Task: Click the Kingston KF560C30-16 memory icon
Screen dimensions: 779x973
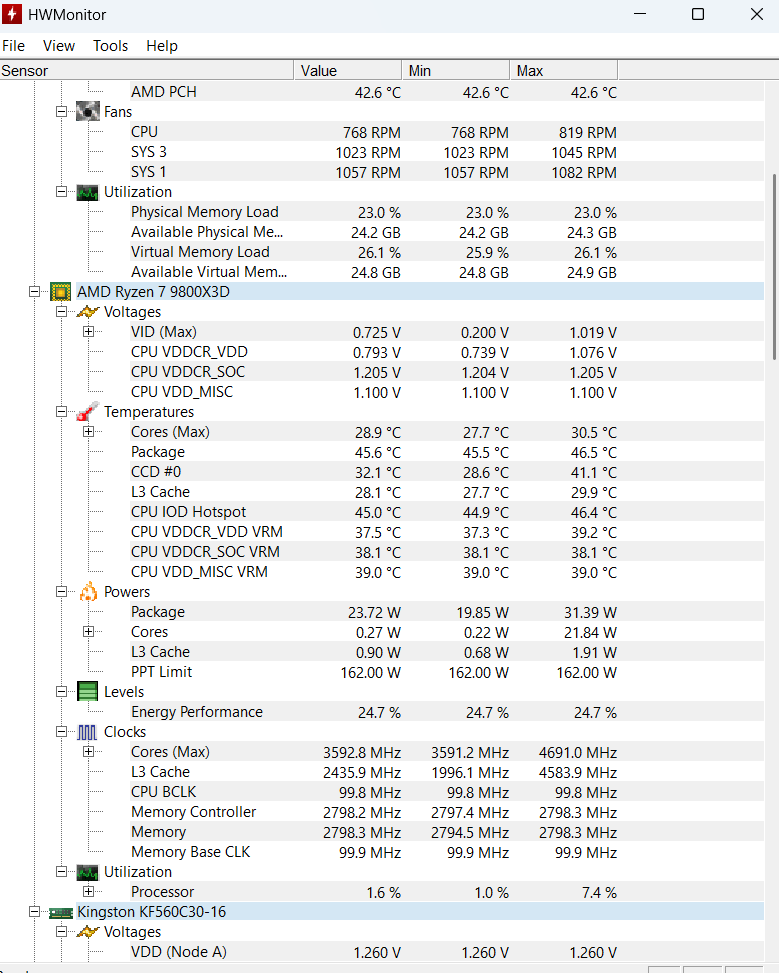Action: [x=61, y=912]
